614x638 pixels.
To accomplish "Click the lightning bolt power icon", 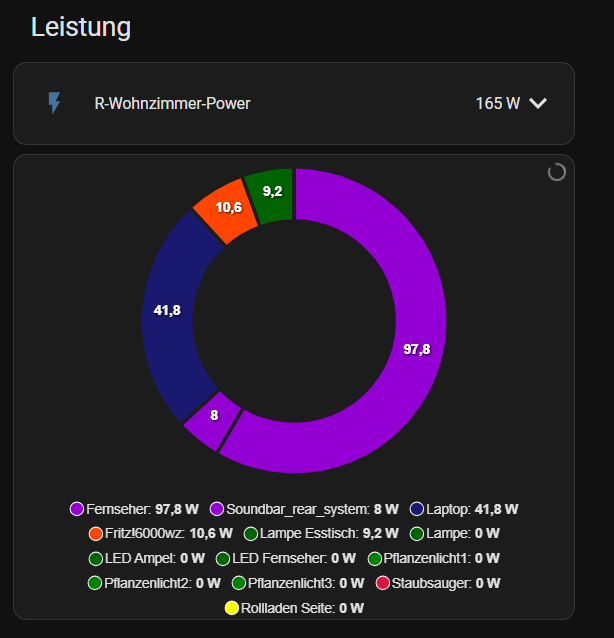I will click(55, 103).
